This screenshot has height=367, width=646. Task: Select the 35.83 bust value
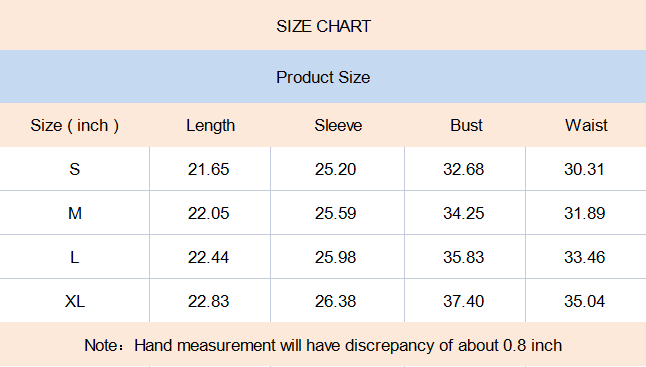(463, 257)
